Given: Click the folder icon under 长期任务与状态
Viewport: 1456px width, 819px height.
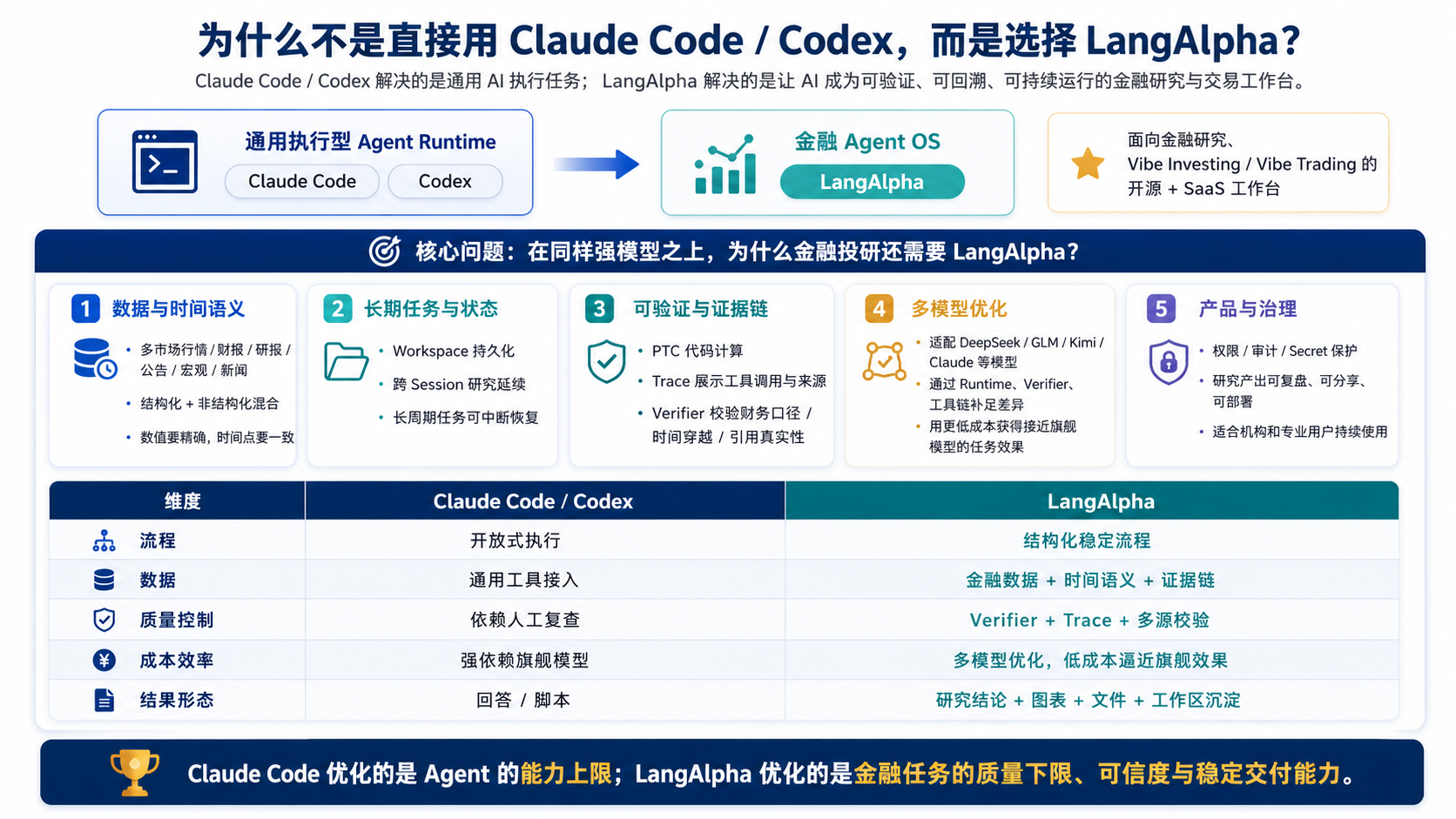Looking at the screenshot, I should pos(346,361).
